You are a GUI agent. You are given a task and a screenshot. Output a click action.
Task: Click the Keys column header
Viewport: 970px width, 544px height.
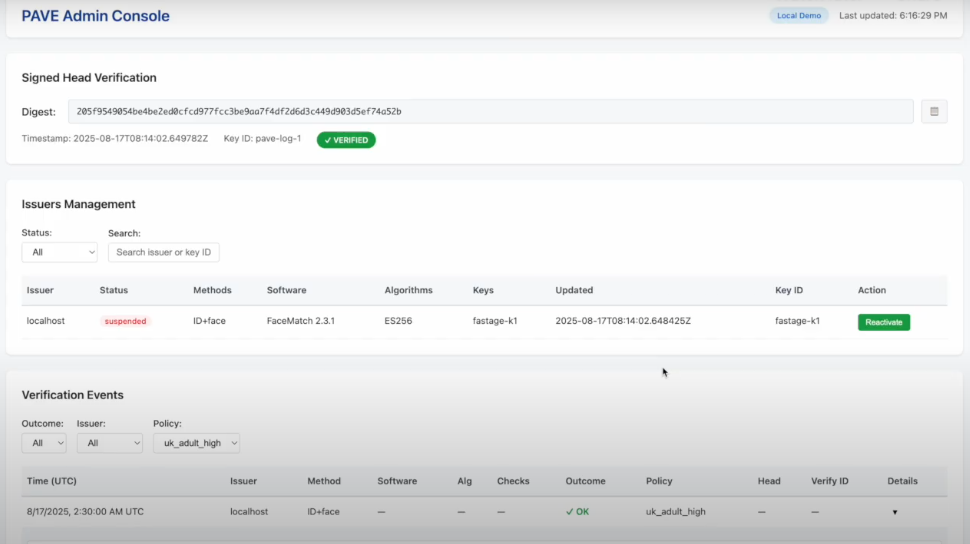(x=483, y=290)
